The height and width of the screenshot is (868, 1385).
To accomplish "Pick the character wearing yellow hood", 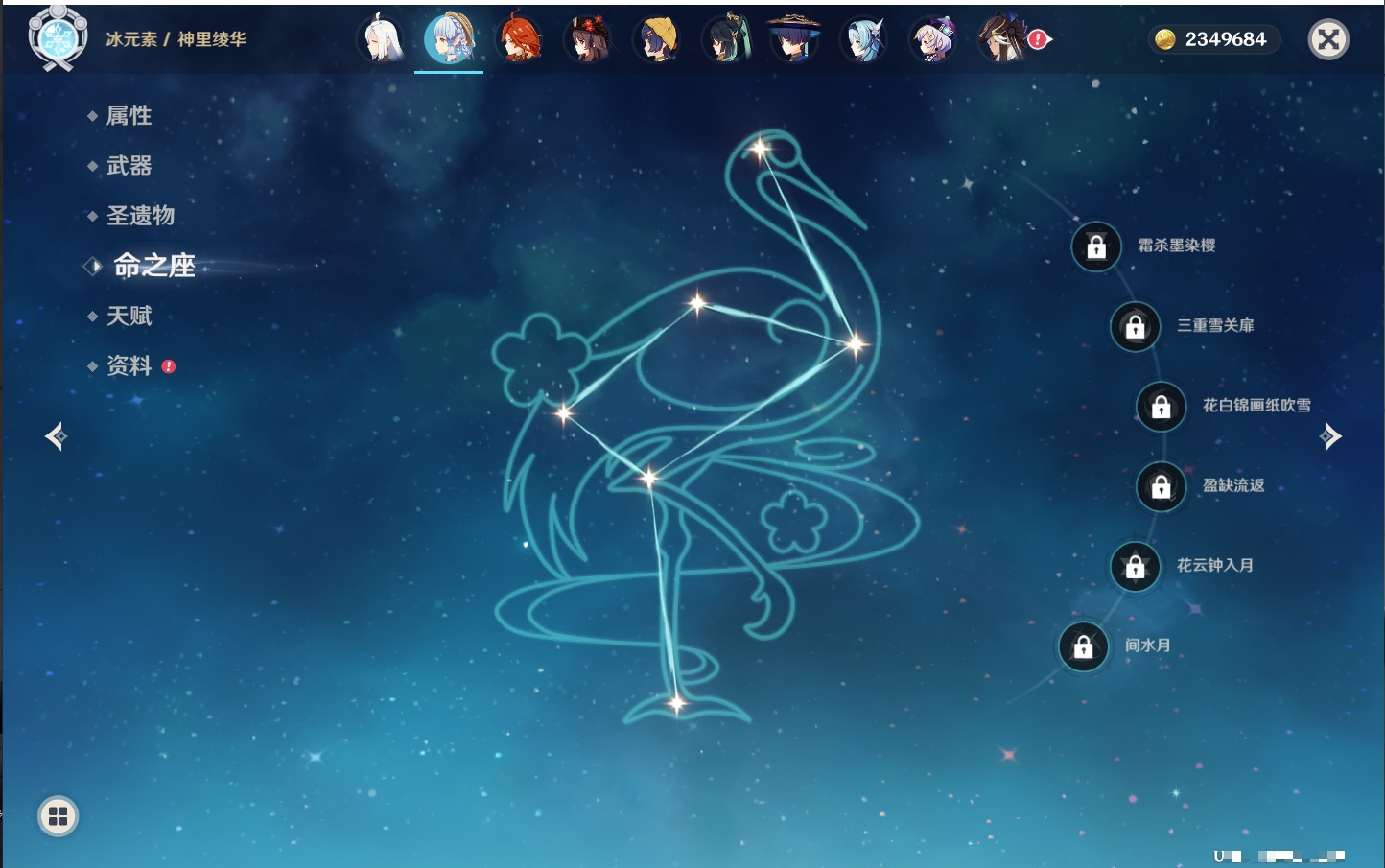I will click(x=657, y=39).
